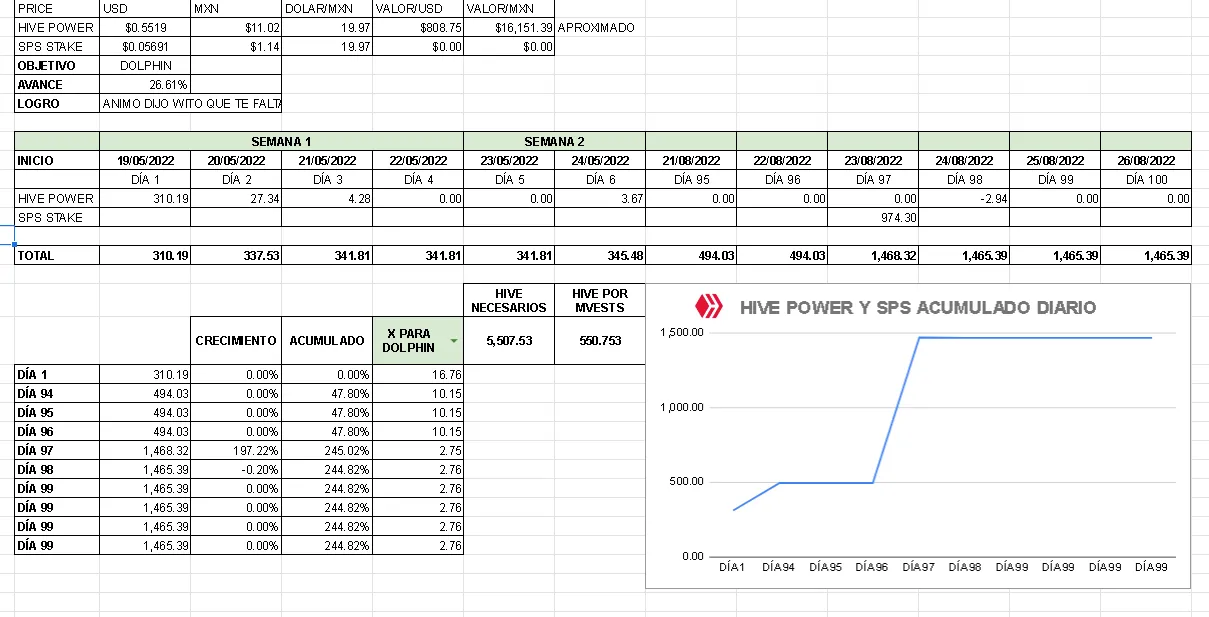Select the TOTAL cell 1,468.32
The image size is (1209, 617).
coord(873,255)
